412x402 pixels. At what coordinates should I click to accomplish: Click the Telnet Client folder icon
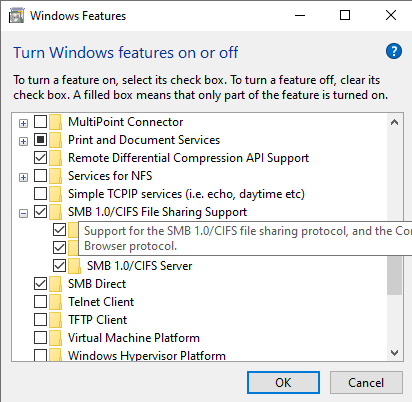[x=55, y=302]
